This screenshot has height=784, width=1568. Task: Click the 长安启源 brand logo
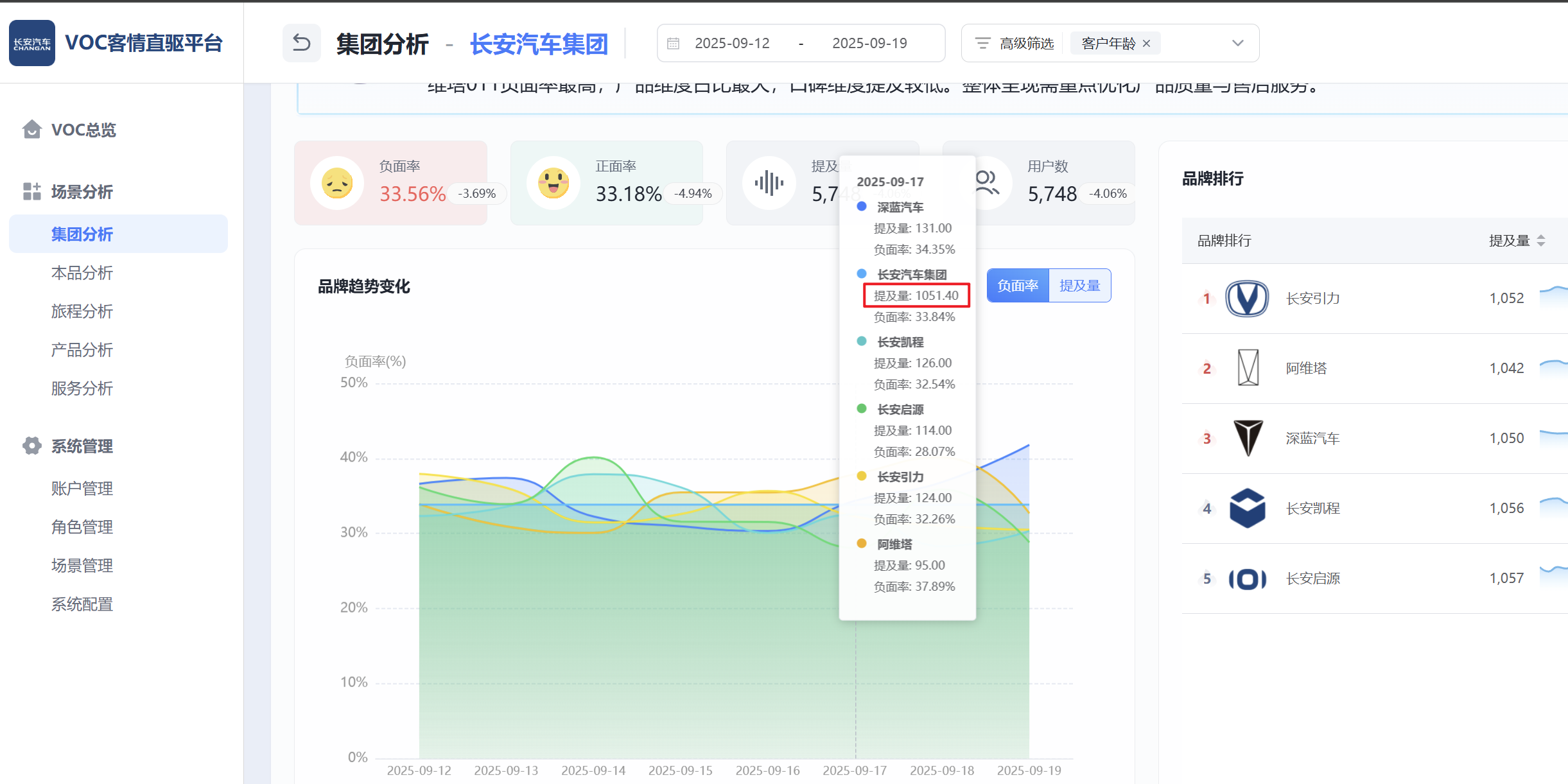pyautogui.click(x=1248, y=579)
